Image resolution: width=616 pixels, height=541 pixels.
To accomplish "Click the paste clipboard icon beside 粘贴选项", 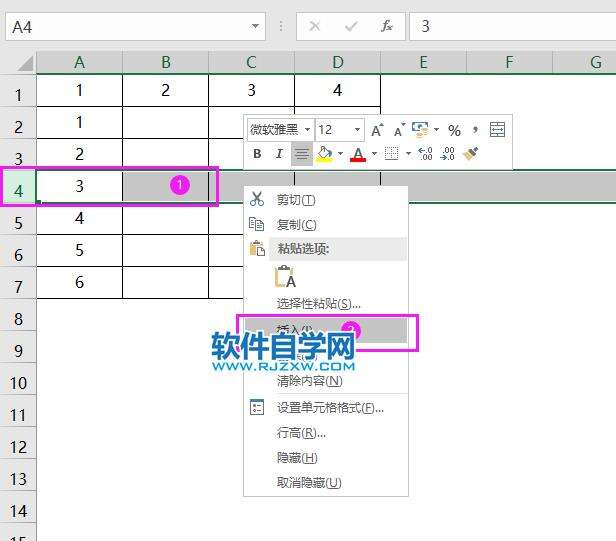I will coord(257,248).
